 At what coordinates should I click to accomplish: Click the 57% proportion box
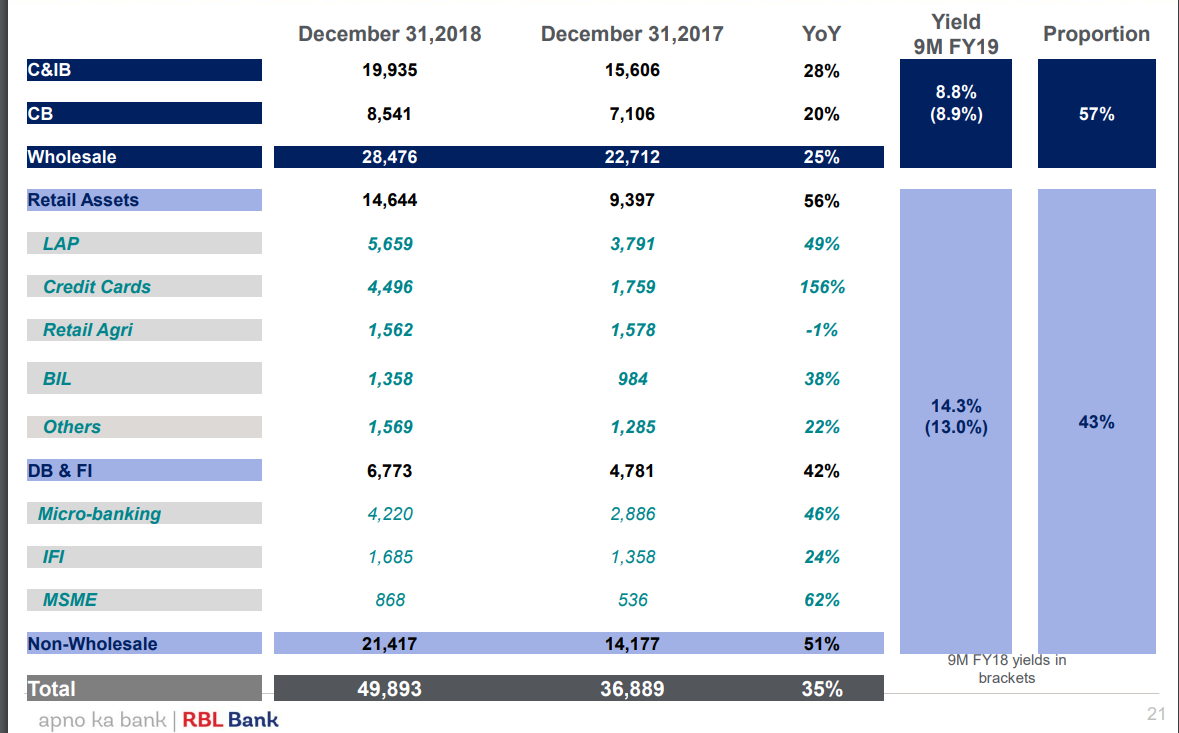click(1096, 114)
